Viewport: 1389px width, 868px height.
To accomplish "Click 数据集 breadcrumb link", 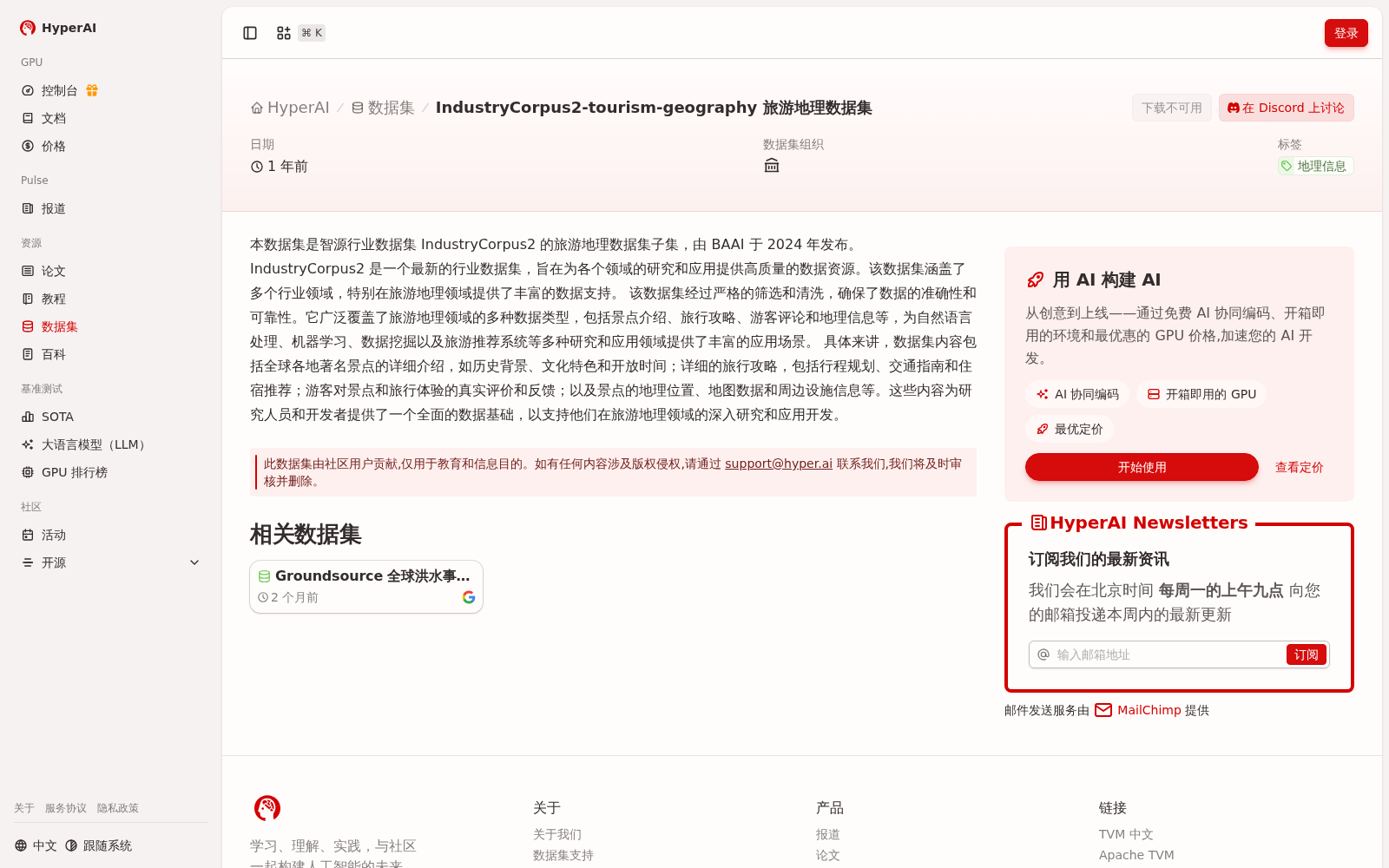I will tap(383, 108).
